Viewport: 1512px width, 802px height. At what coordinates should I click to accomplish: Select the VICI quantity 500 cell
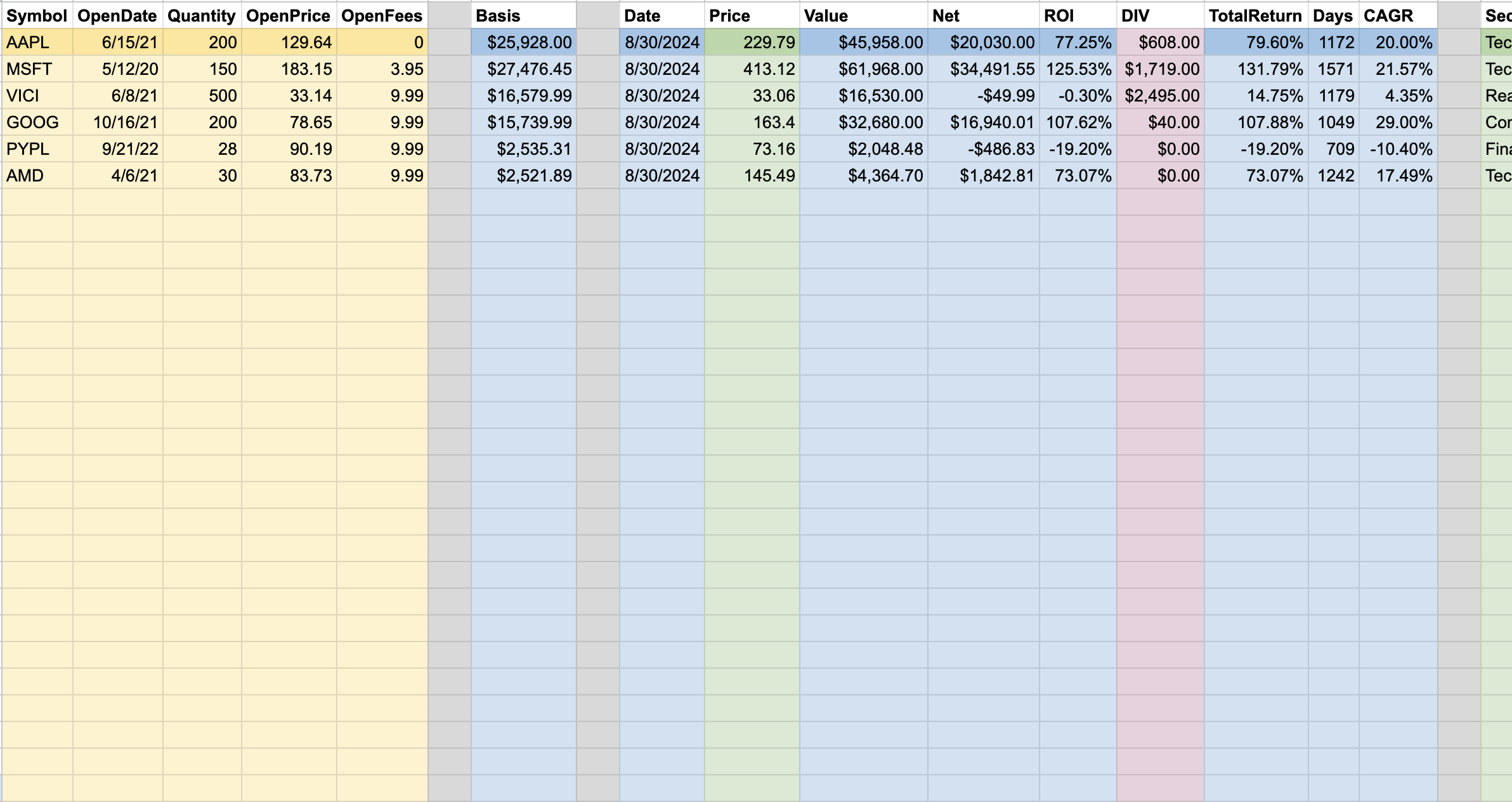pyautogui.click(x=202, y=96)
